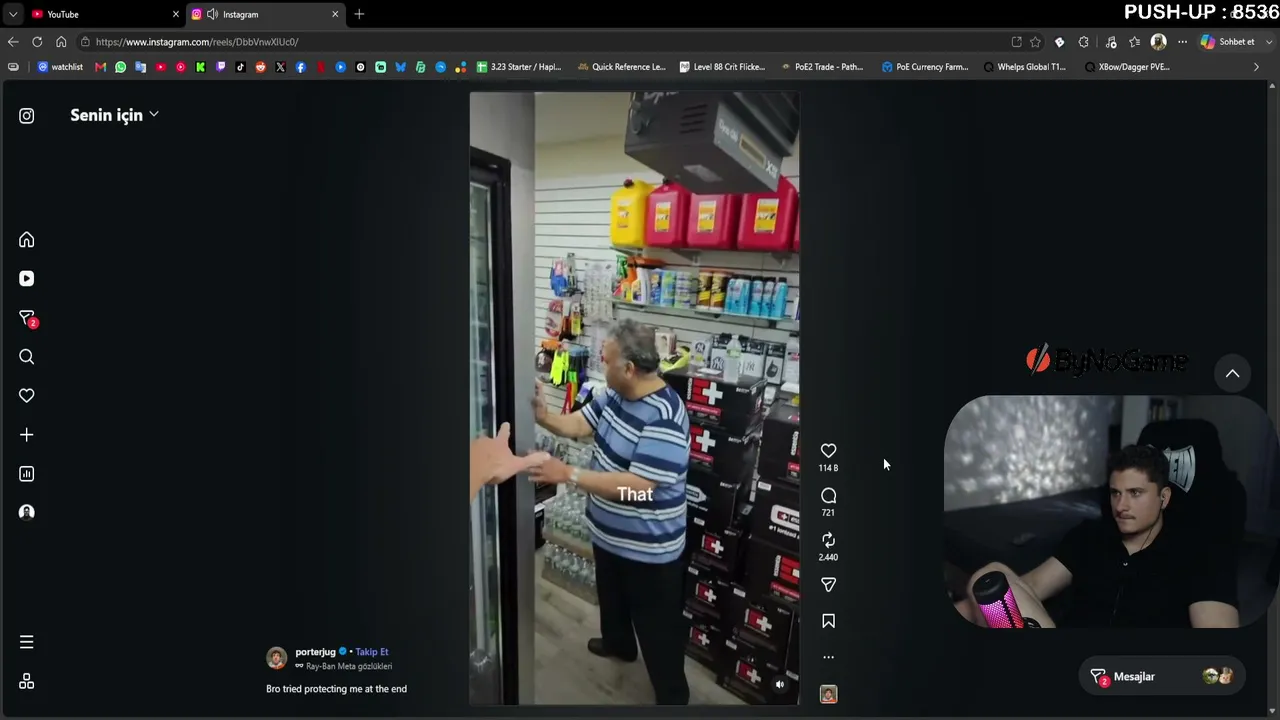Open the '3.23 Starter / Hapl...' bookmark

pos(519,67)
